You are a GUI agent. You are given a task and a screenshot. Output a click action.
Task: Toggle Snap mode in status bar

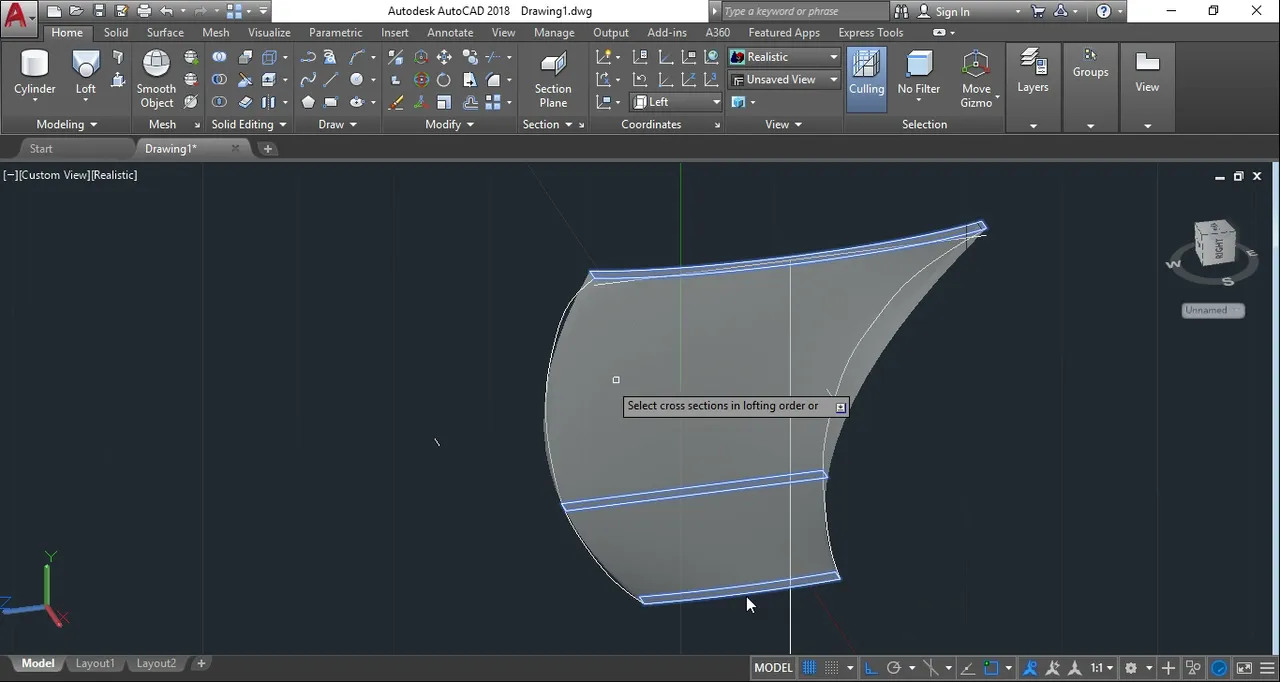pos(831,668)
